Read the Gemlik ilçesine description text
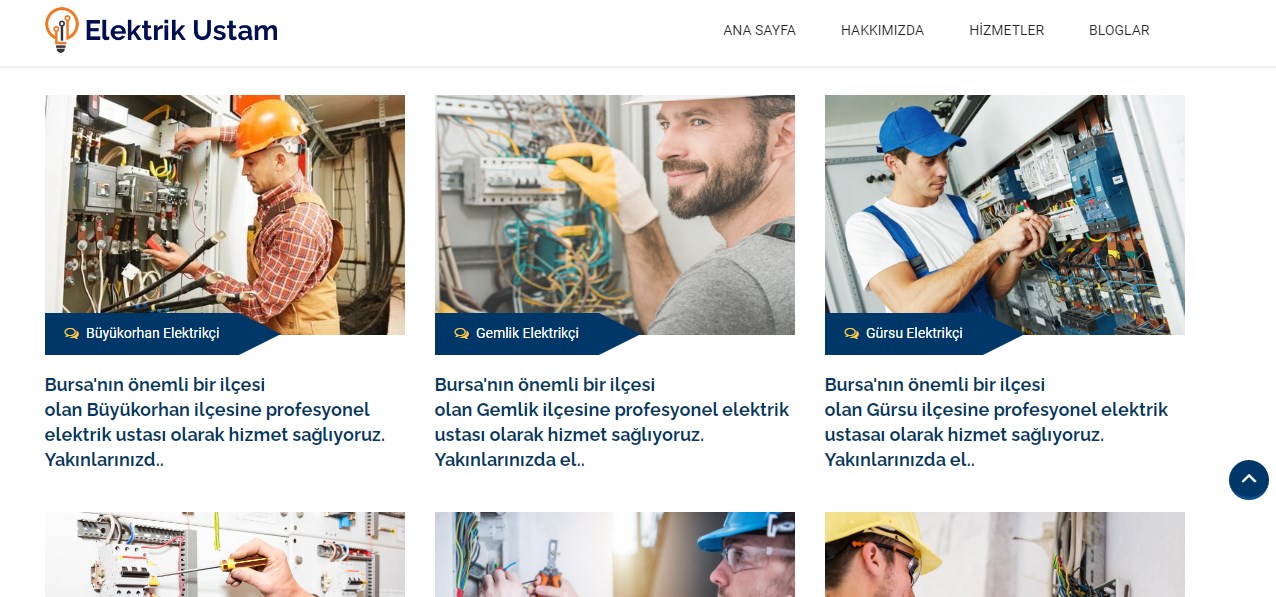The width and height of the screenshot is (1276, 597). click(612, 422)
